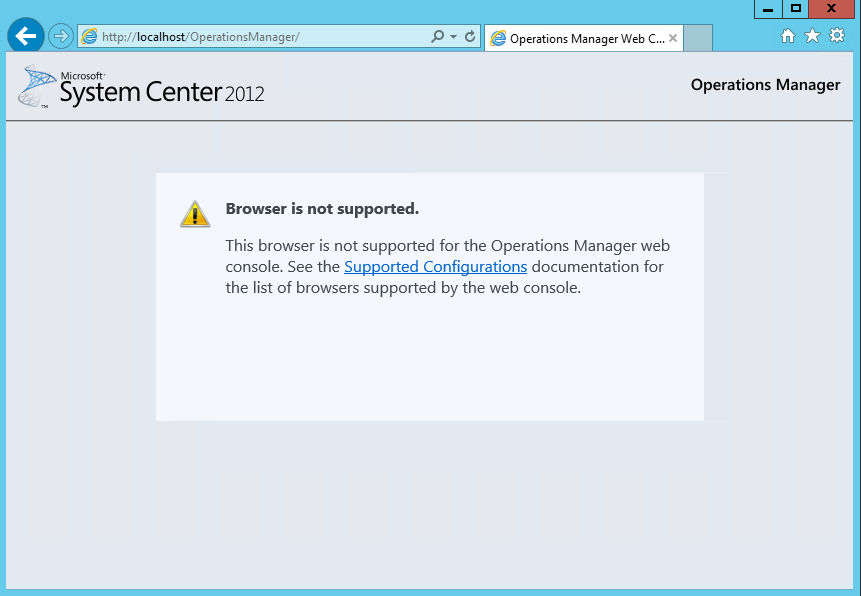Click the yellow warning triangle icon
The image size is (861, 596).
195,214
